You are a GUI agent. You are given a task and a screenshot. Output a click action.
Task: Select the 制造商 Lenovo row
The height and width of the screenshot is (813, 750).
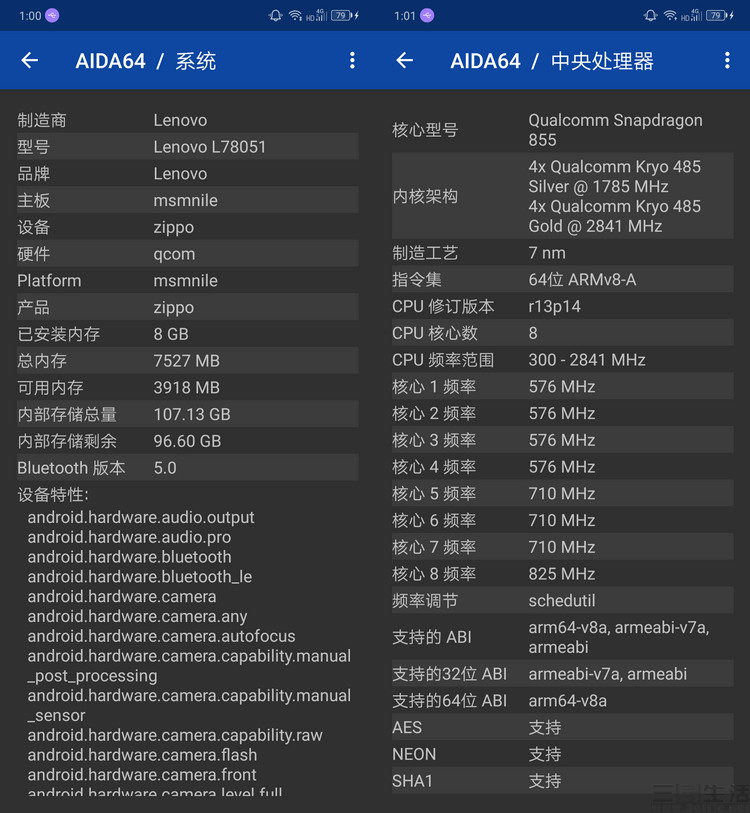pos(188,120)
